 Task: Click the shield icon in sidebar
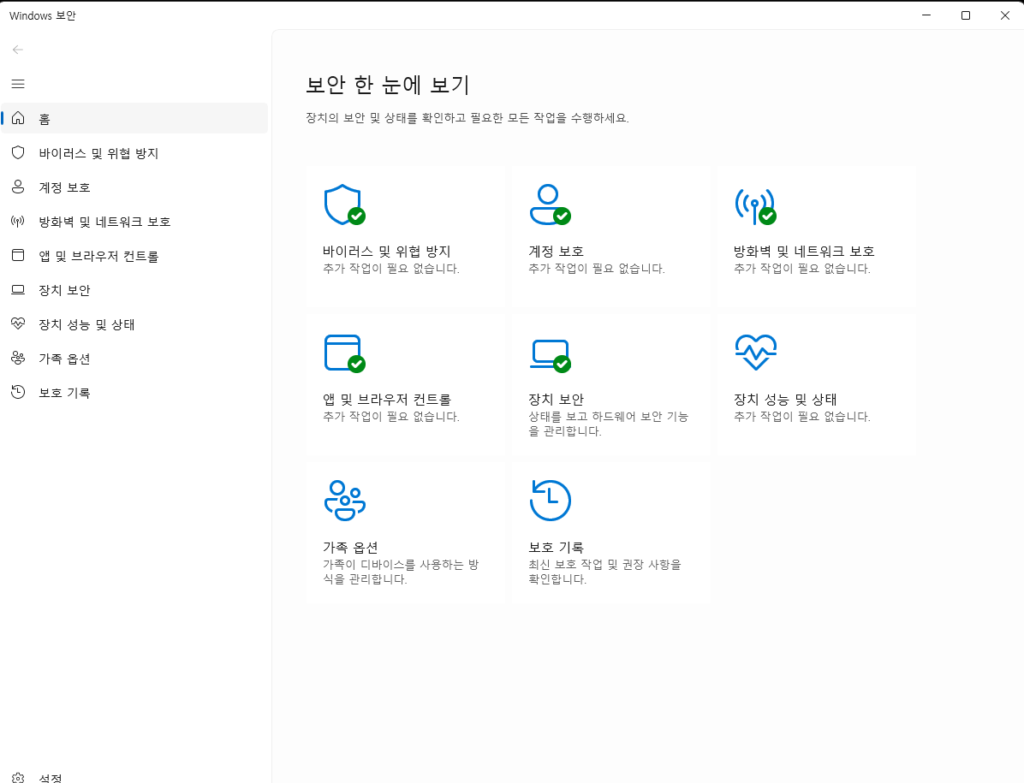click(18, 153)
